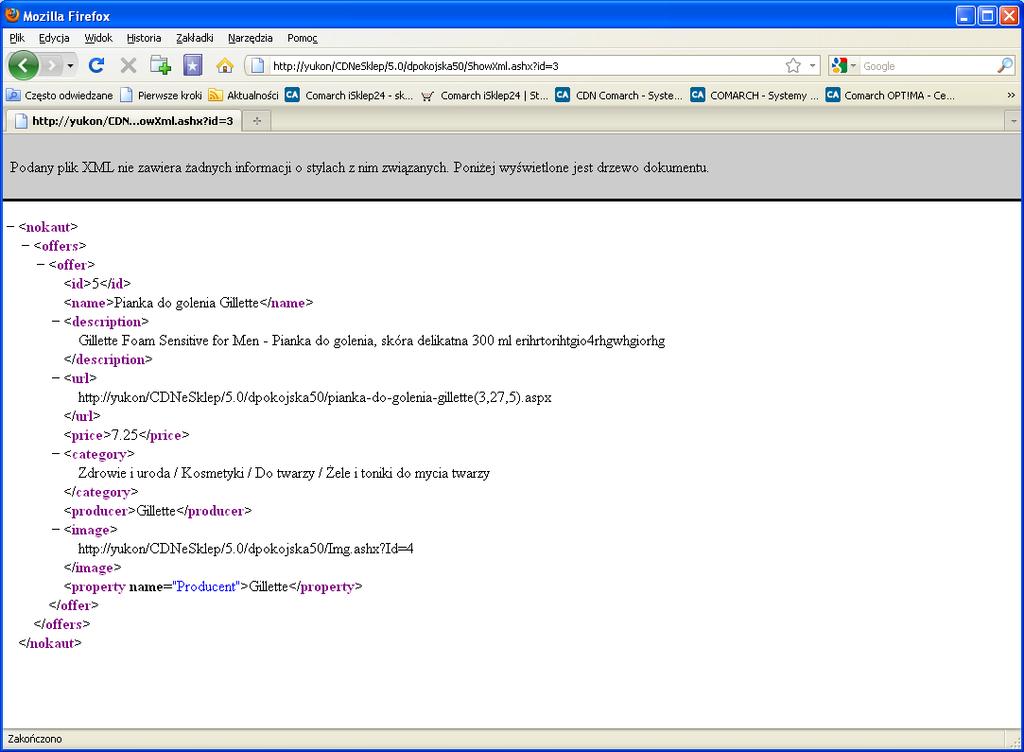The image size is (1024, 752).
Task: Select the ShowXml.ashx?id=3 tab
Action: click(x=123, y=121)
